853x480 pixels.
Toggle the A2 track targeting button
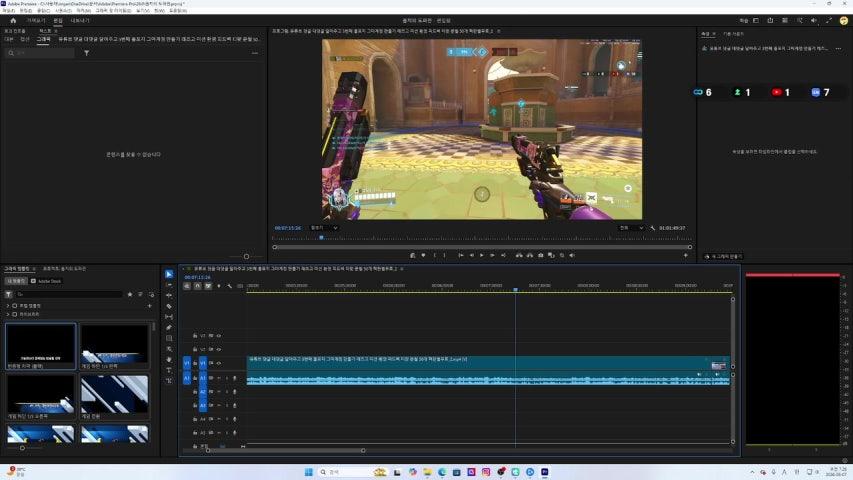tap(203, 392)
